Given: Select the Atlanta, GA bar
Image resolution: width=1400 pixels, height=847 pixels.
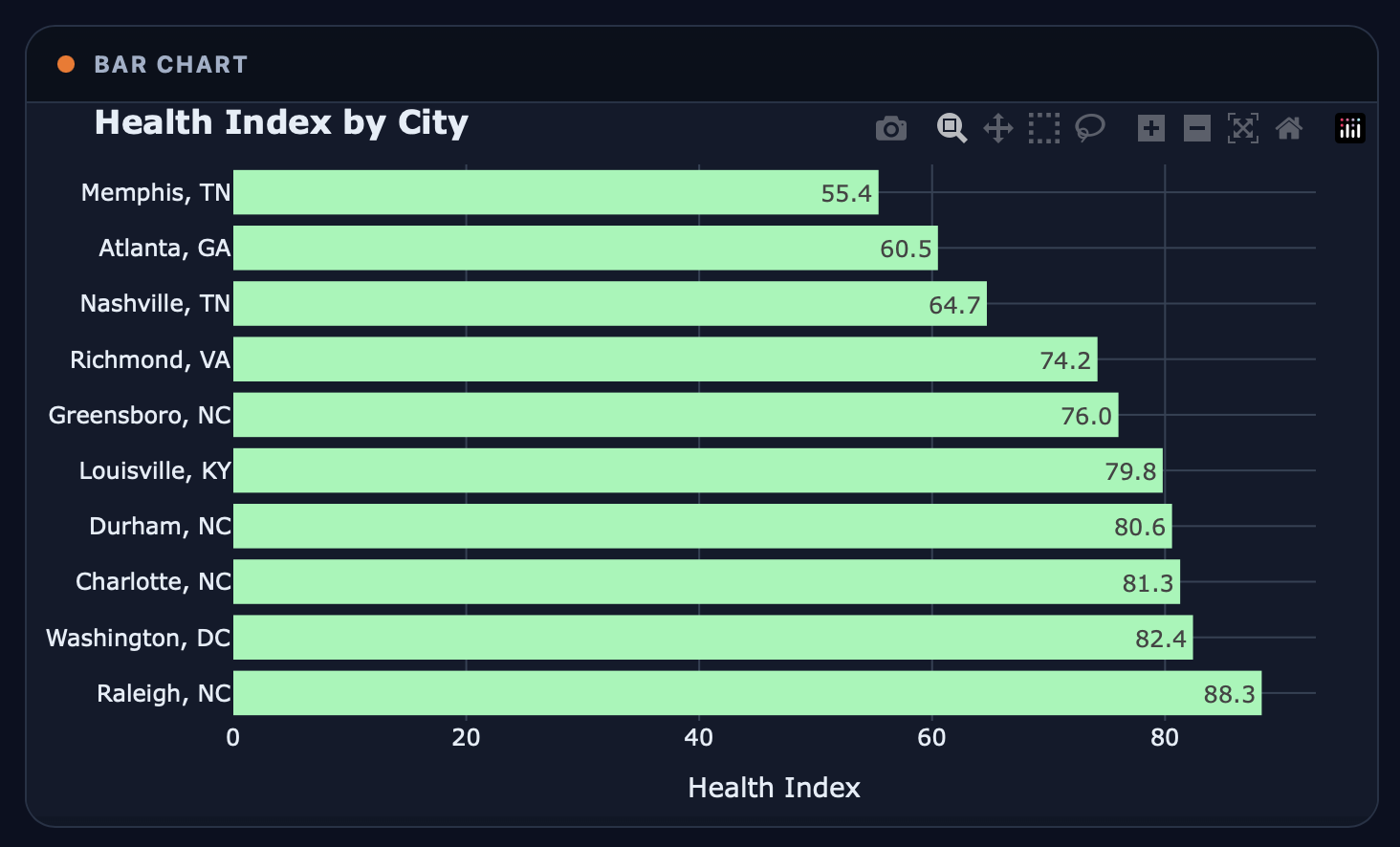Looking at the screenshot, I should [585, 248].
